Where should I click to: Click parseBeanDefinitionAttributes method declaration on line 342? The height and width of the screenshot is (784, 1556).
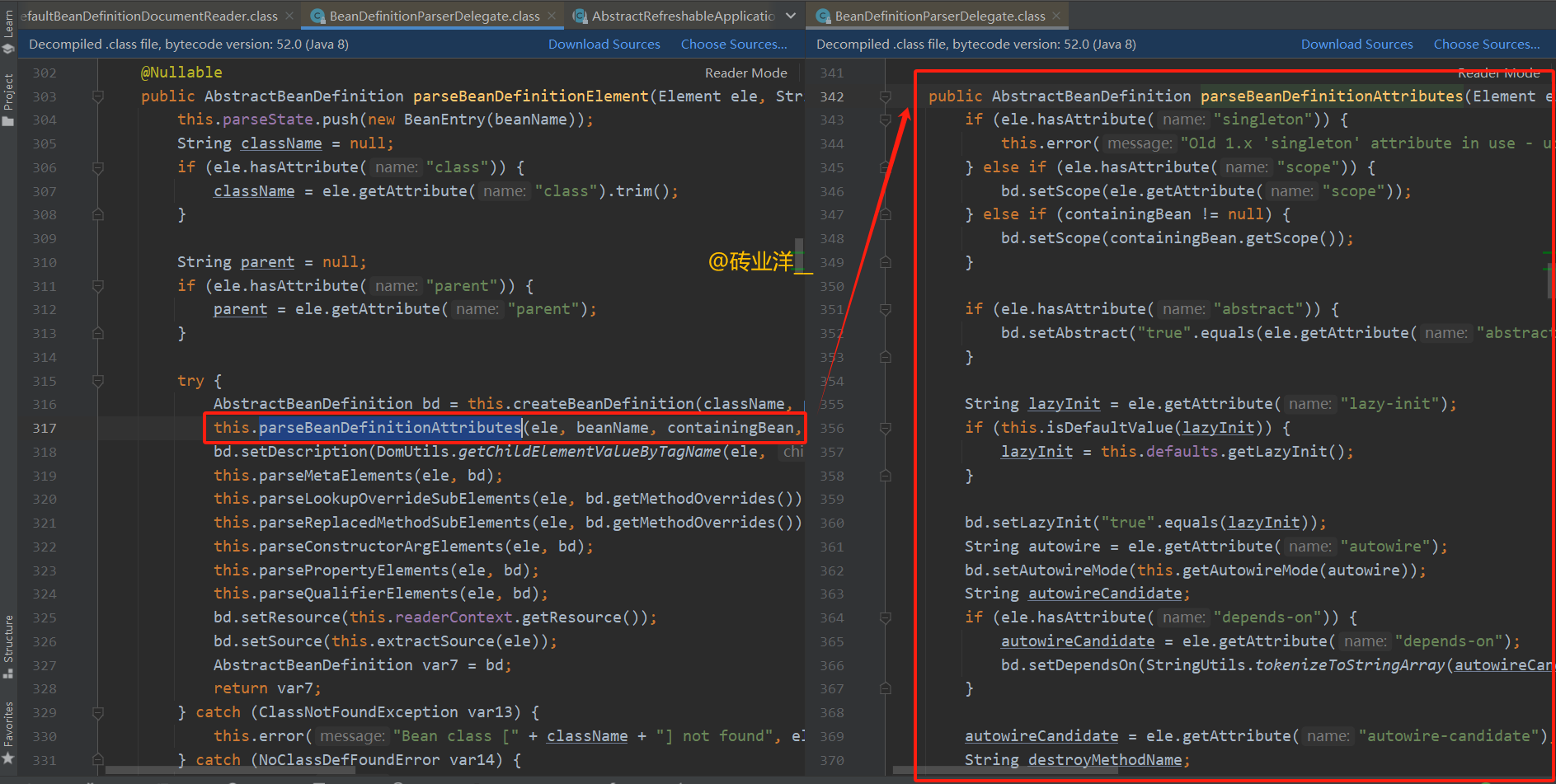(x=1332, y=96)
